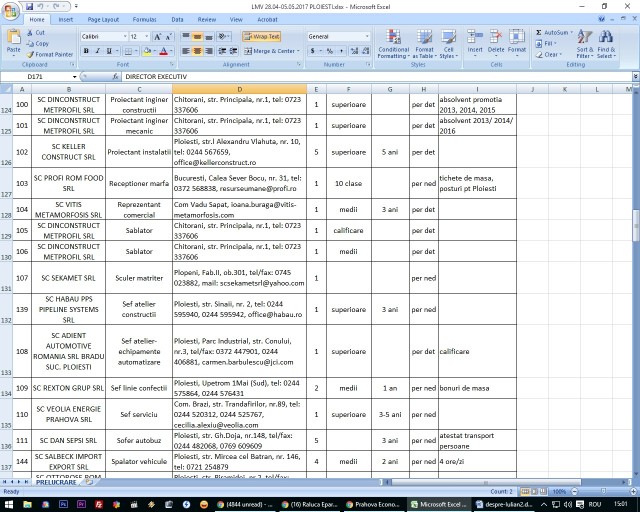Open Prahova Econo... taskbar window
The image size is (640, 512).
tap(372, 505)
